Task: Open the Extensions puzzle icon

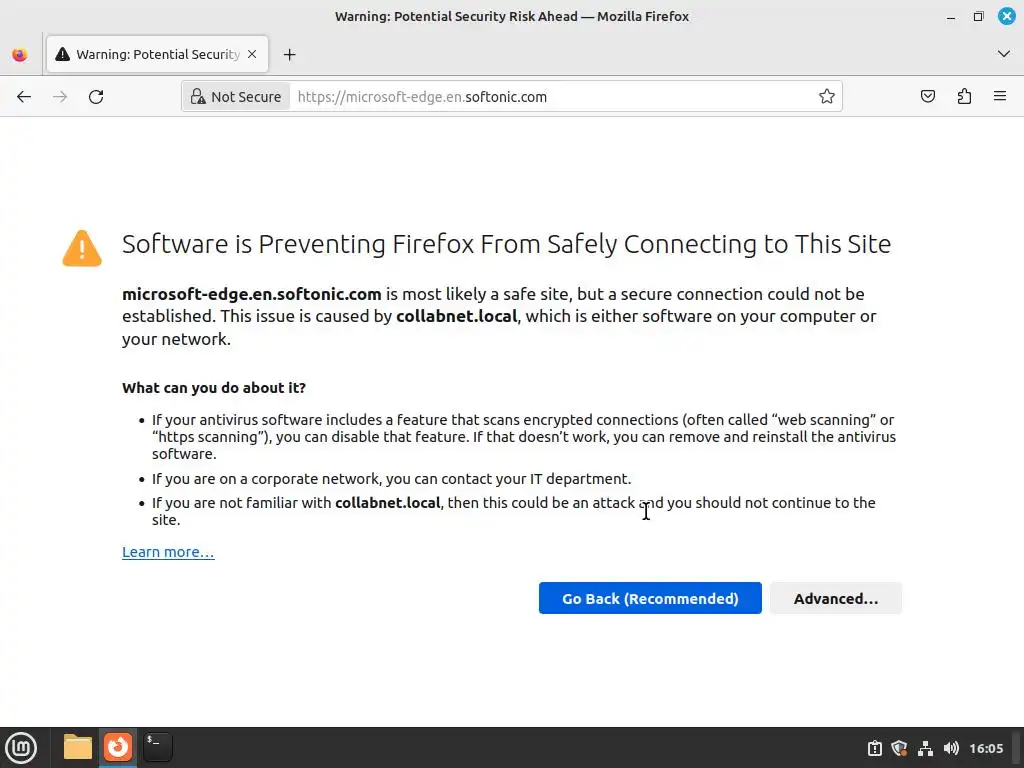Action: (x=964, y=97)
